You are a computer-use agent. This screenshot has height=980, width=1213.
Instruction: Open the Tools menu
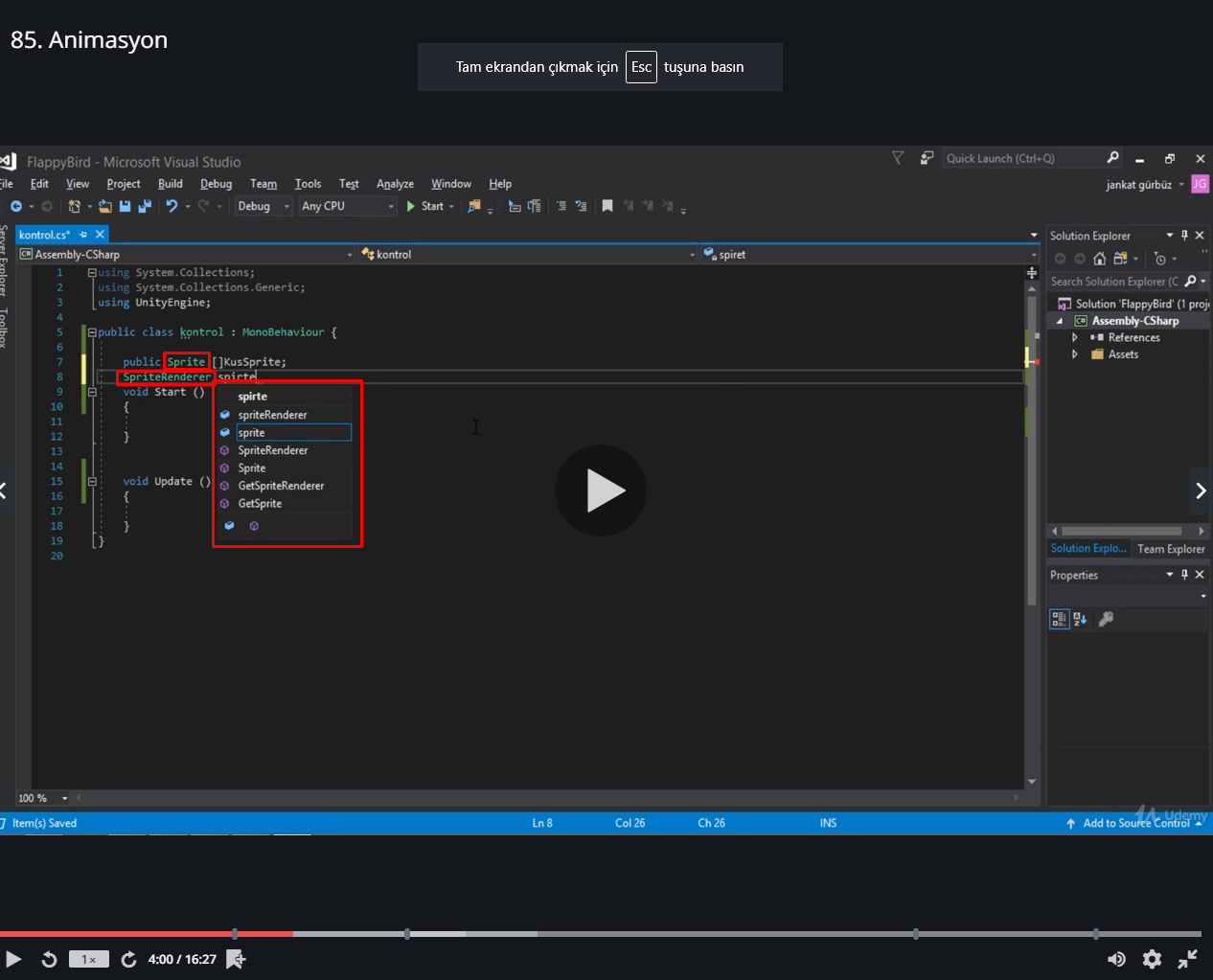pyautogui.click(x=308, y=184)
